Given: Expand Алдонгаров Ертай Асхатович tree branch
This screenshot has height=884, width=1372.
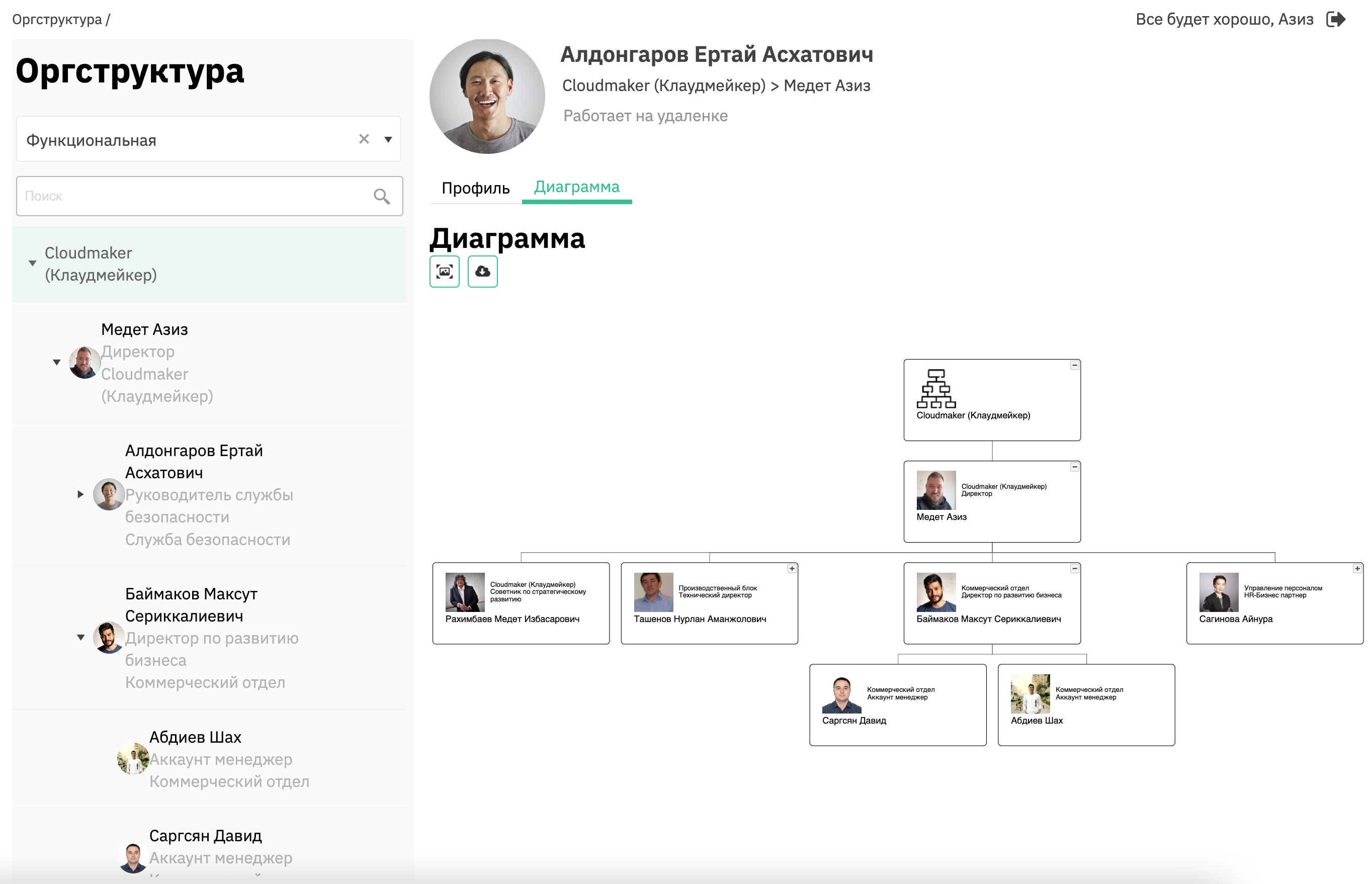Looking at the screenshot, I should click(x=80, y=494).
